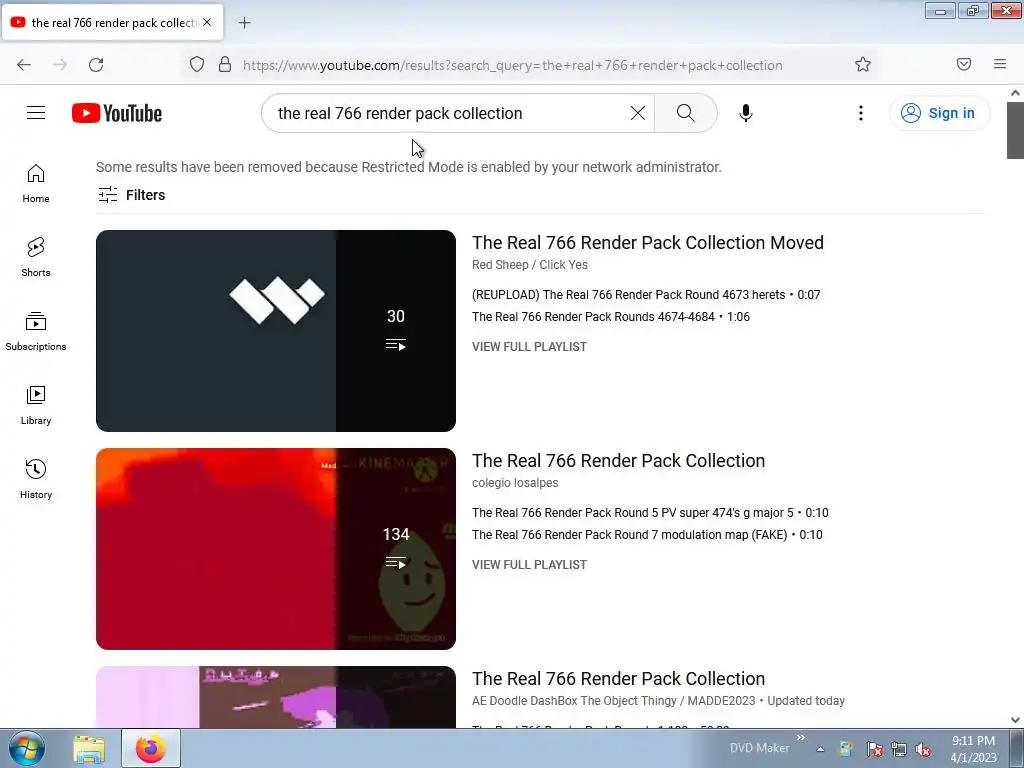This screenshot has width=1024, height=768.
Task: Go back in Firefox
Action: (24, 64)
